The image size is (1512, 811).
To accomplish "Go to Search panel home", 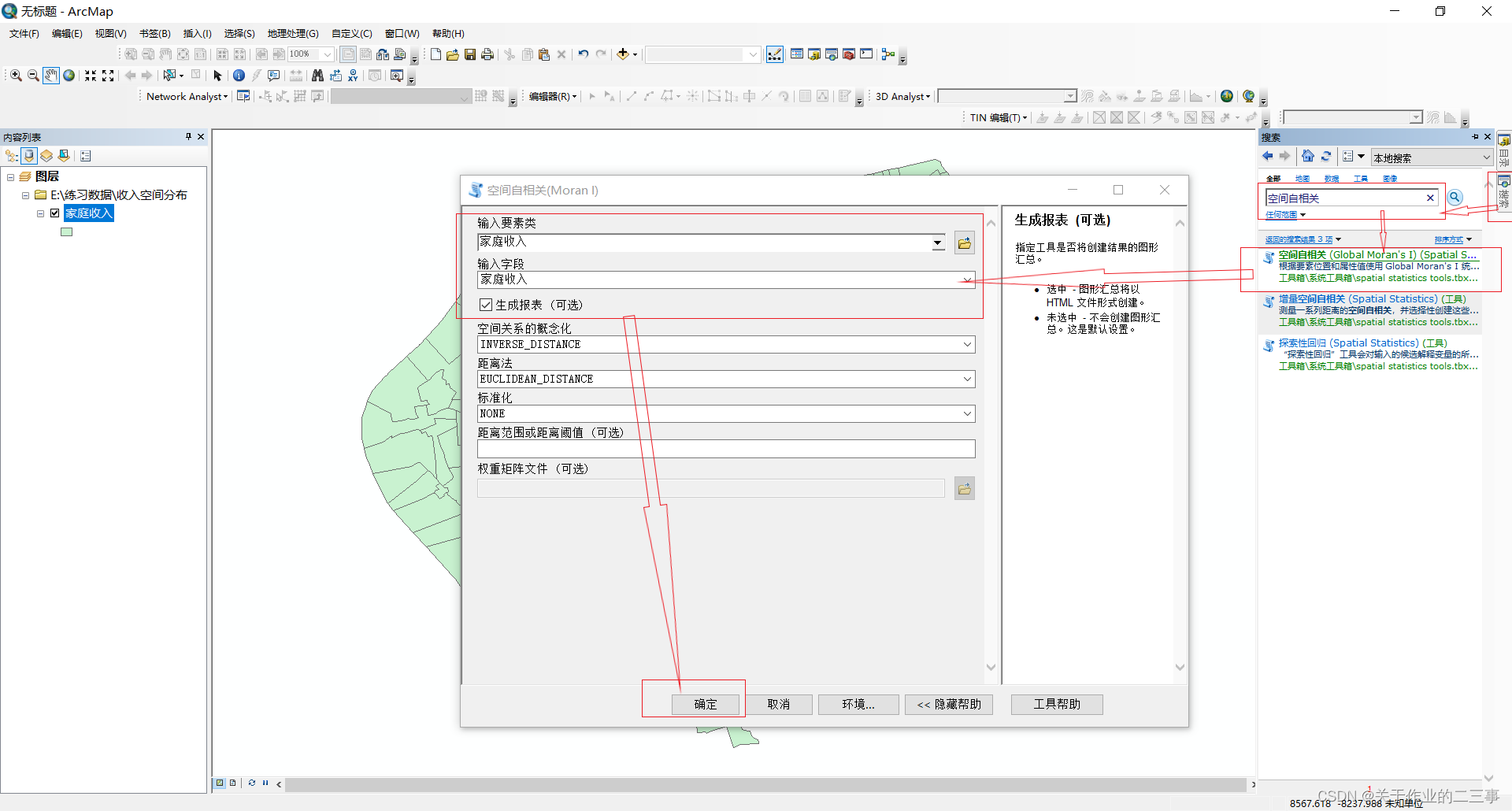I will (1308, 156).
